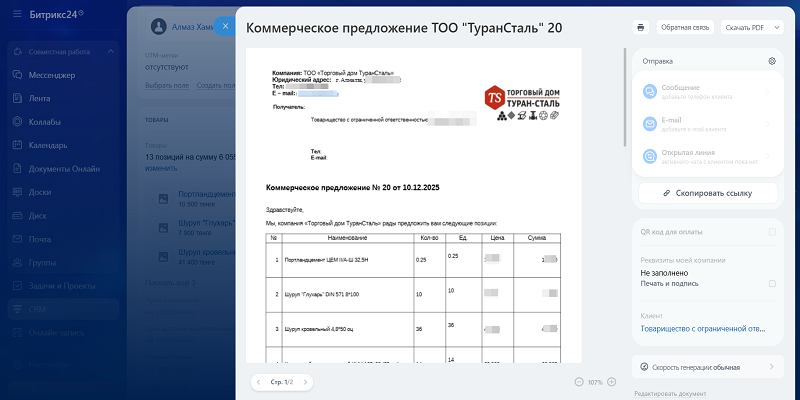Open the sending settings gear

772,61
